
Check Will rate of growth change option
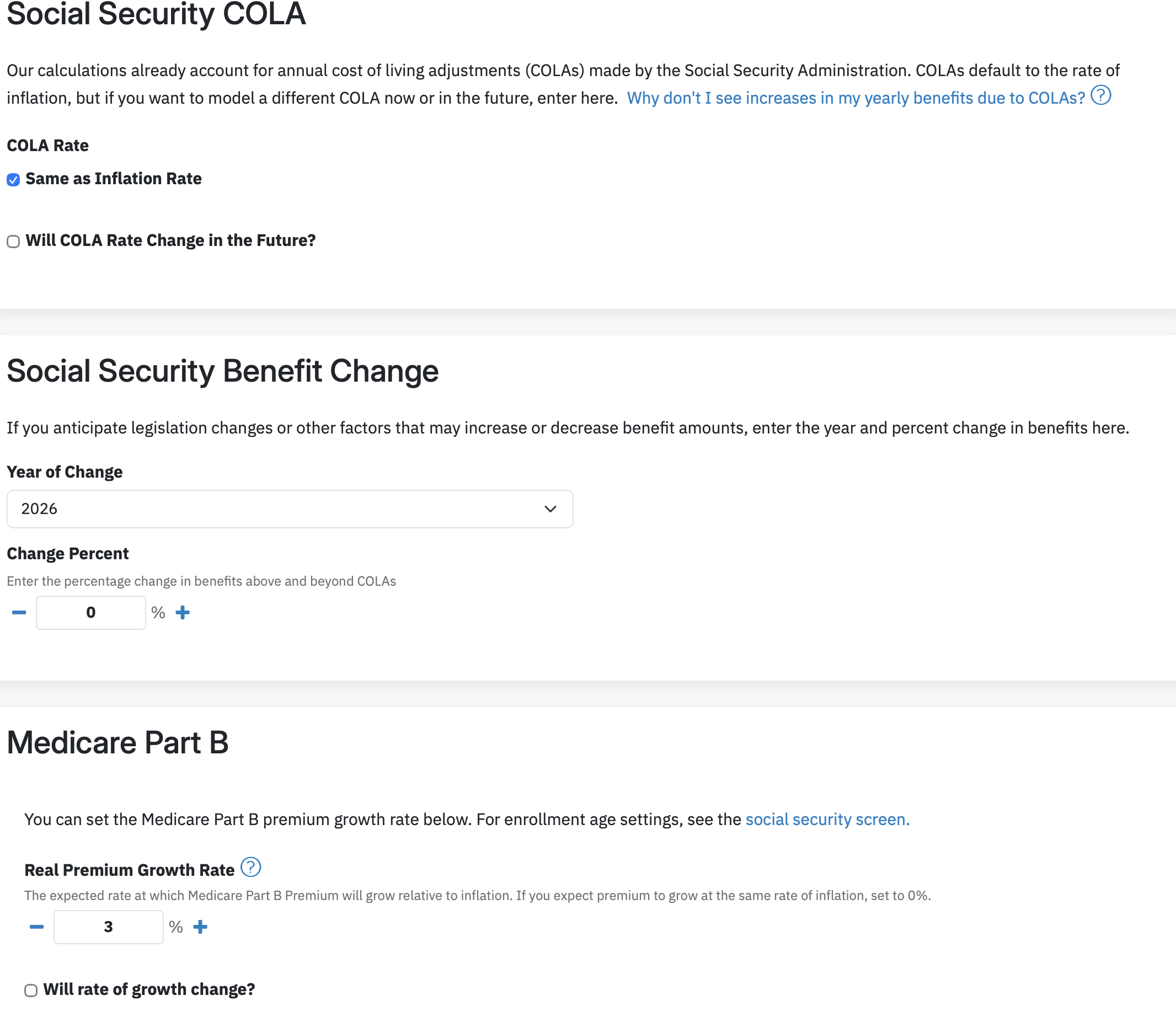click(31, 991)
